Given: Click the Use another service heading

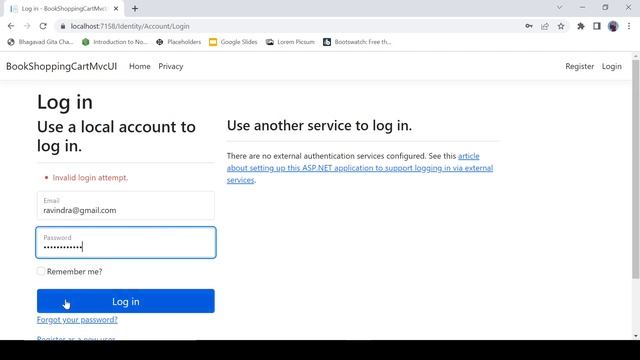Looking at the screenshot, I should 319,126.
